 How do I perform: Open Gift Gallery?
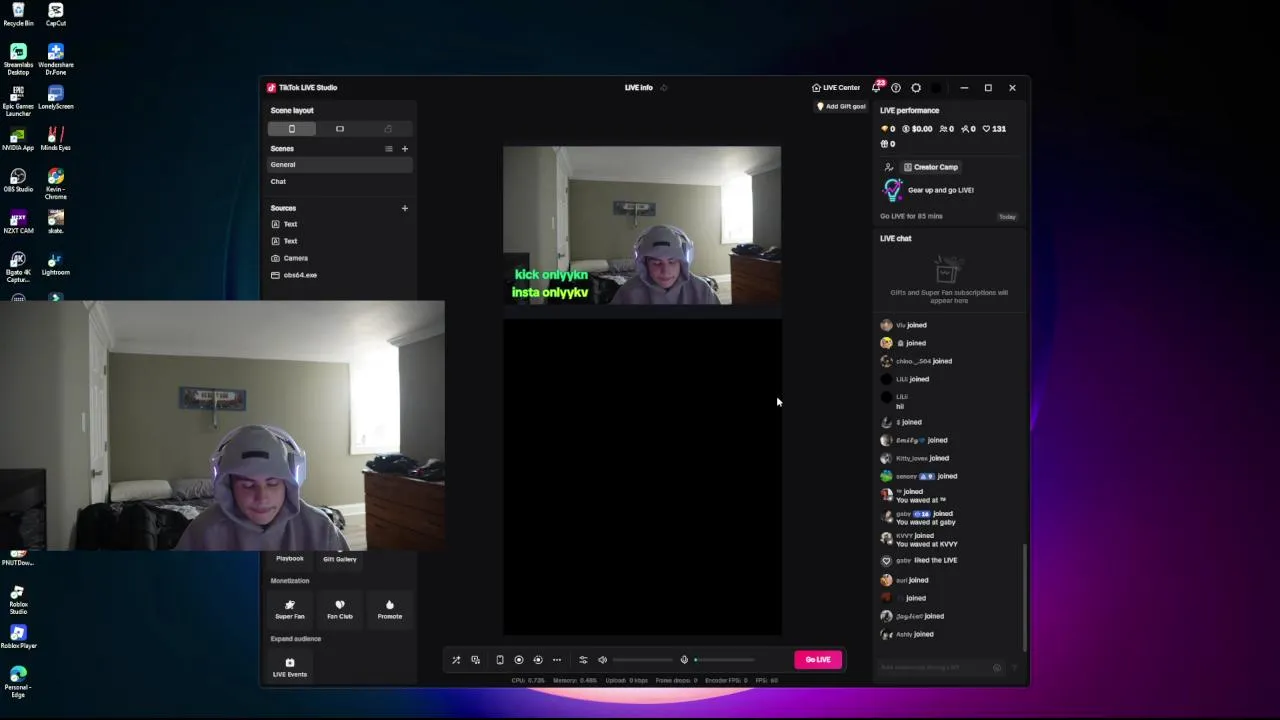coord(340,559)
